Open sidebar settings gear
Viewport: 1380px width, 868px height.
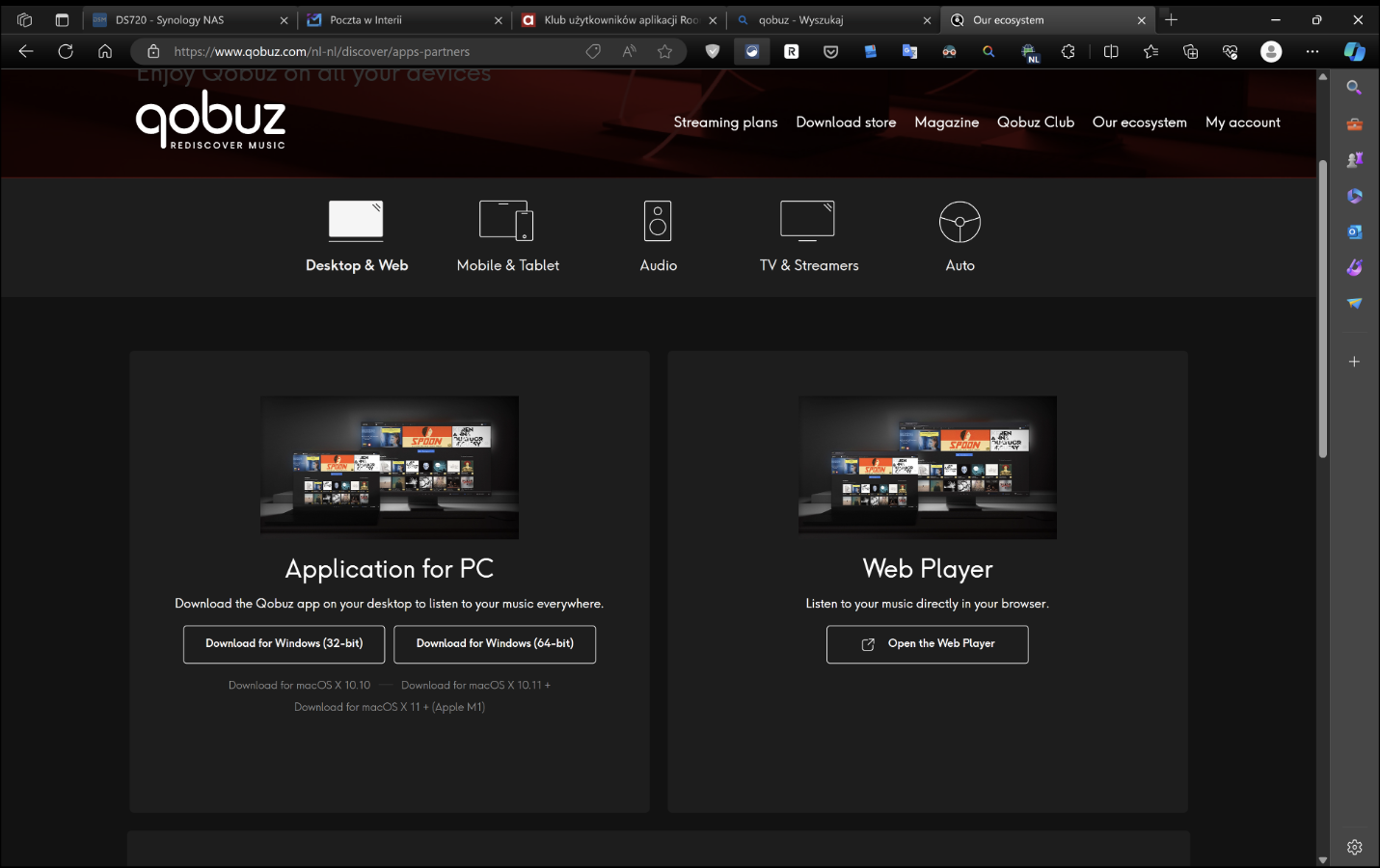1354,847
